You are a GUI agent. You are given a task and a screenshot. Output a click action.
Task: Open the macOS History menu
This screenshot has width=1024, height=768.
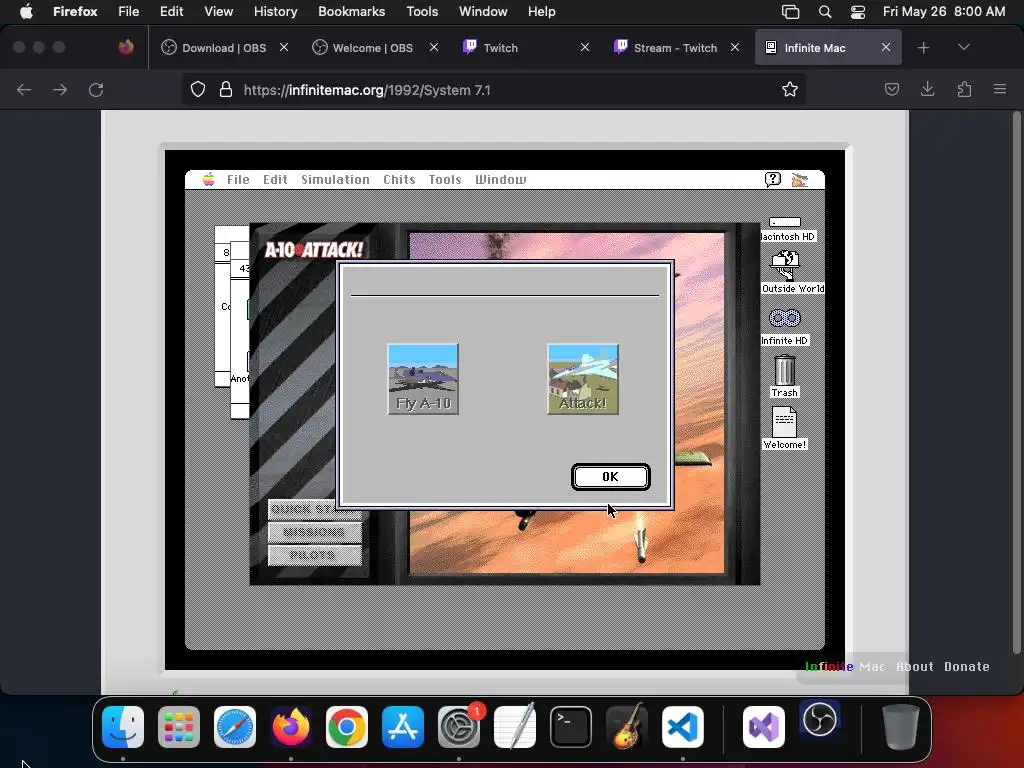[x=275, y=12]
